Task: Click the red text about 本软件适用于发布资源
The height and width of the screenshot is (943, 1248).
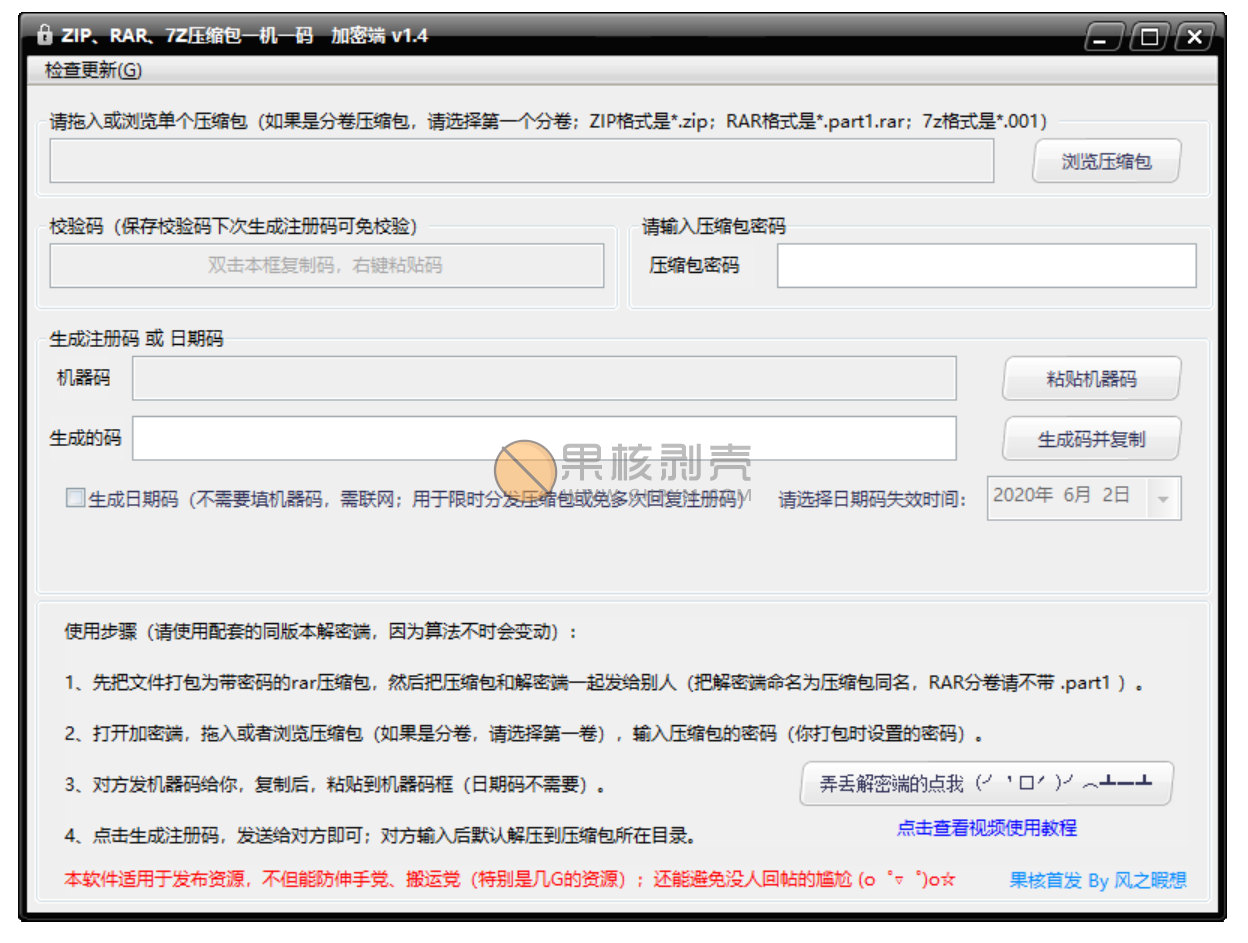Action: [510, 881]
